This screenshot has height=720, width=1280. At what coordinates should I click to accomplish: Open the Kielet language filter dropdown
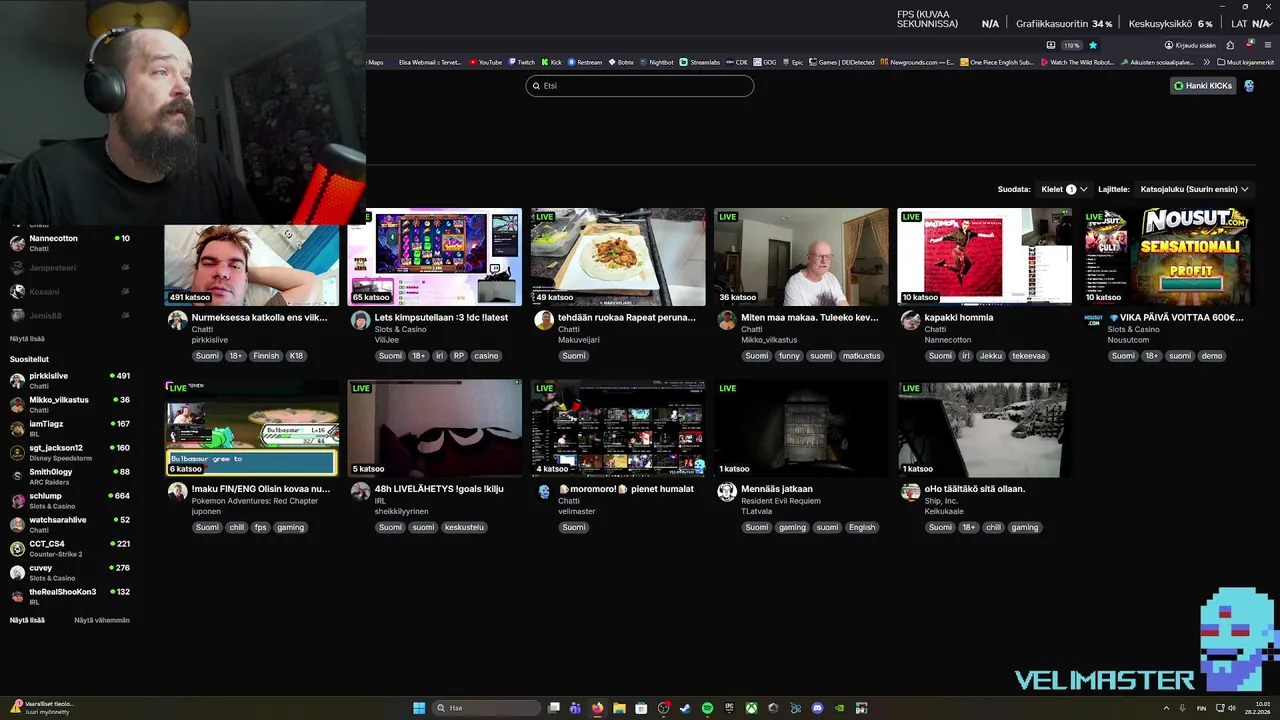pos(1064,189)
